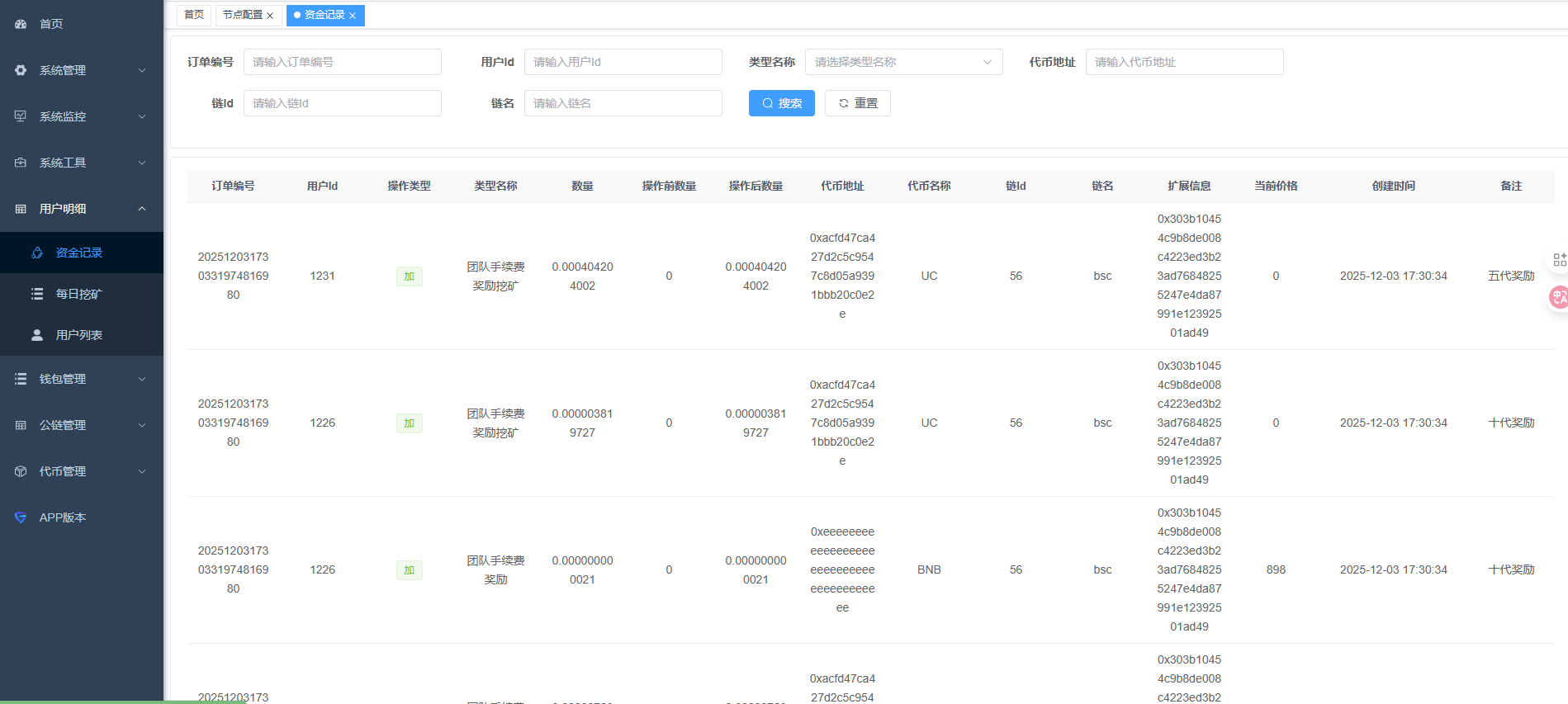
Task: Click the monitor icon for 系统监控
Action: [x=21, y=116]
